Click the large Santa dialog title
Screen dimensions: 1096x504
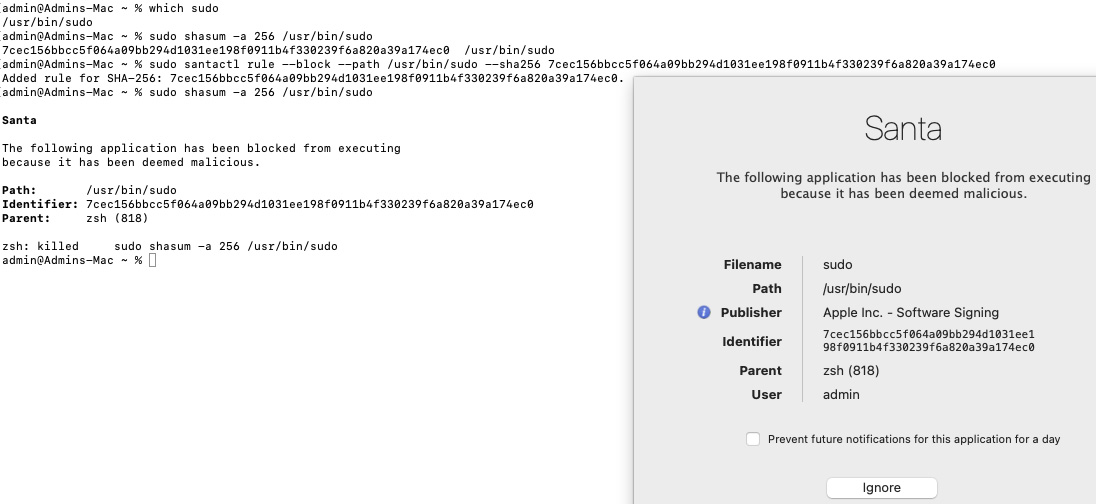[903, 129]
